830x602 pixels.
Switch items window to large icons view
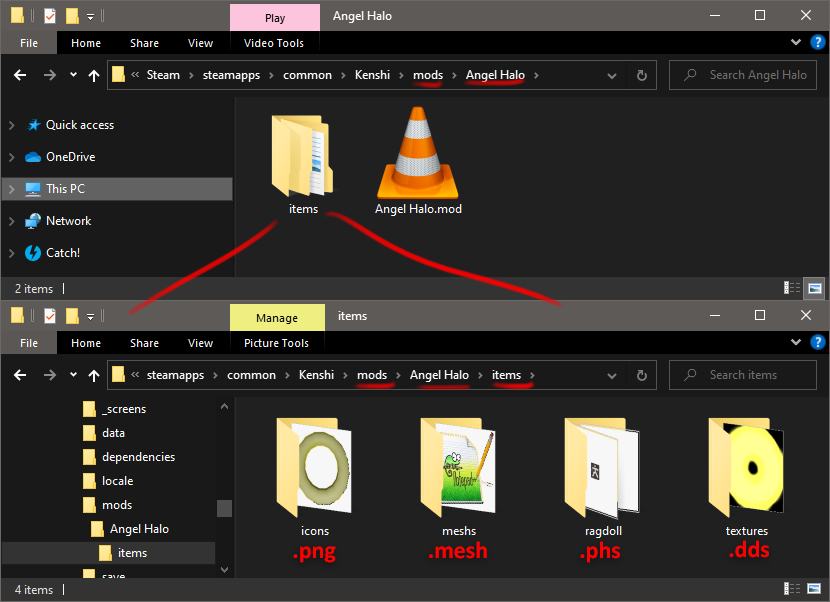point(815,588)
